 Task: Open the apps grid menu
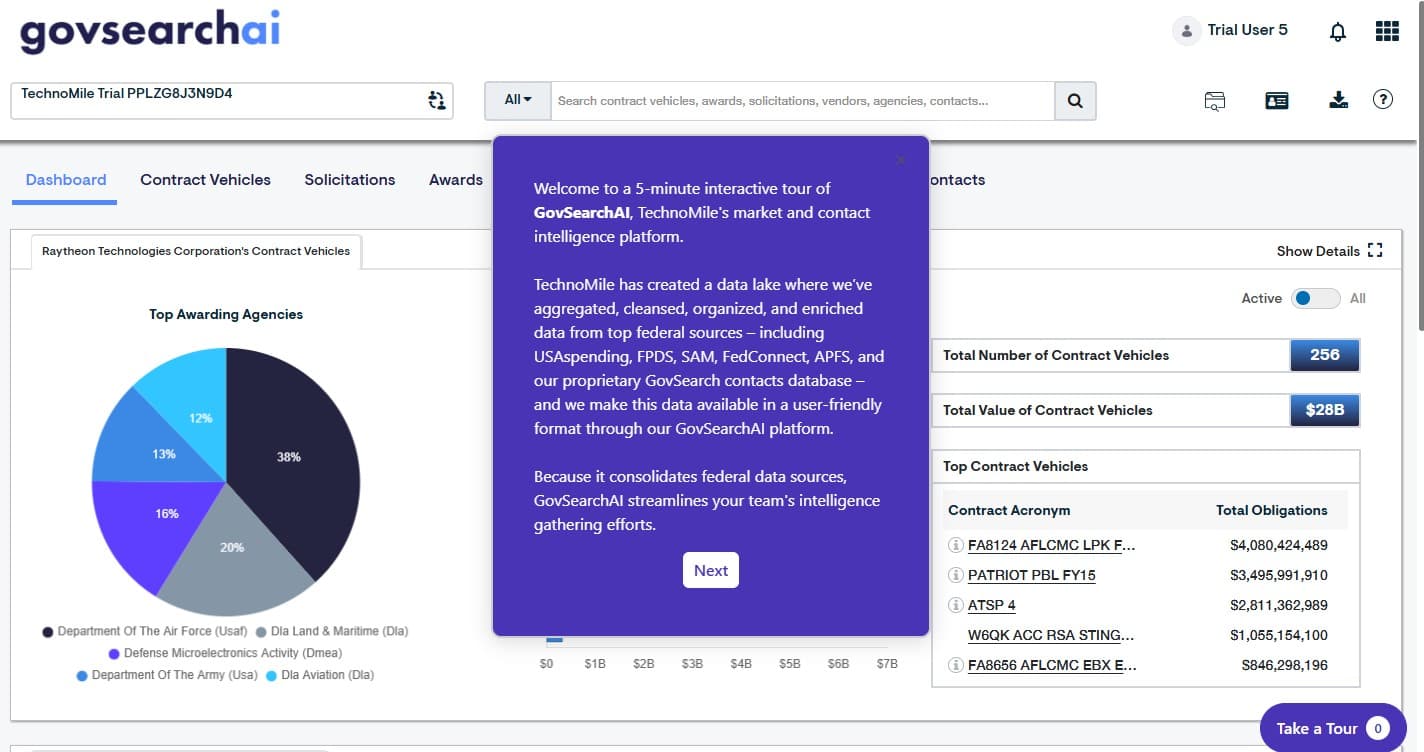pos(1387,31)
